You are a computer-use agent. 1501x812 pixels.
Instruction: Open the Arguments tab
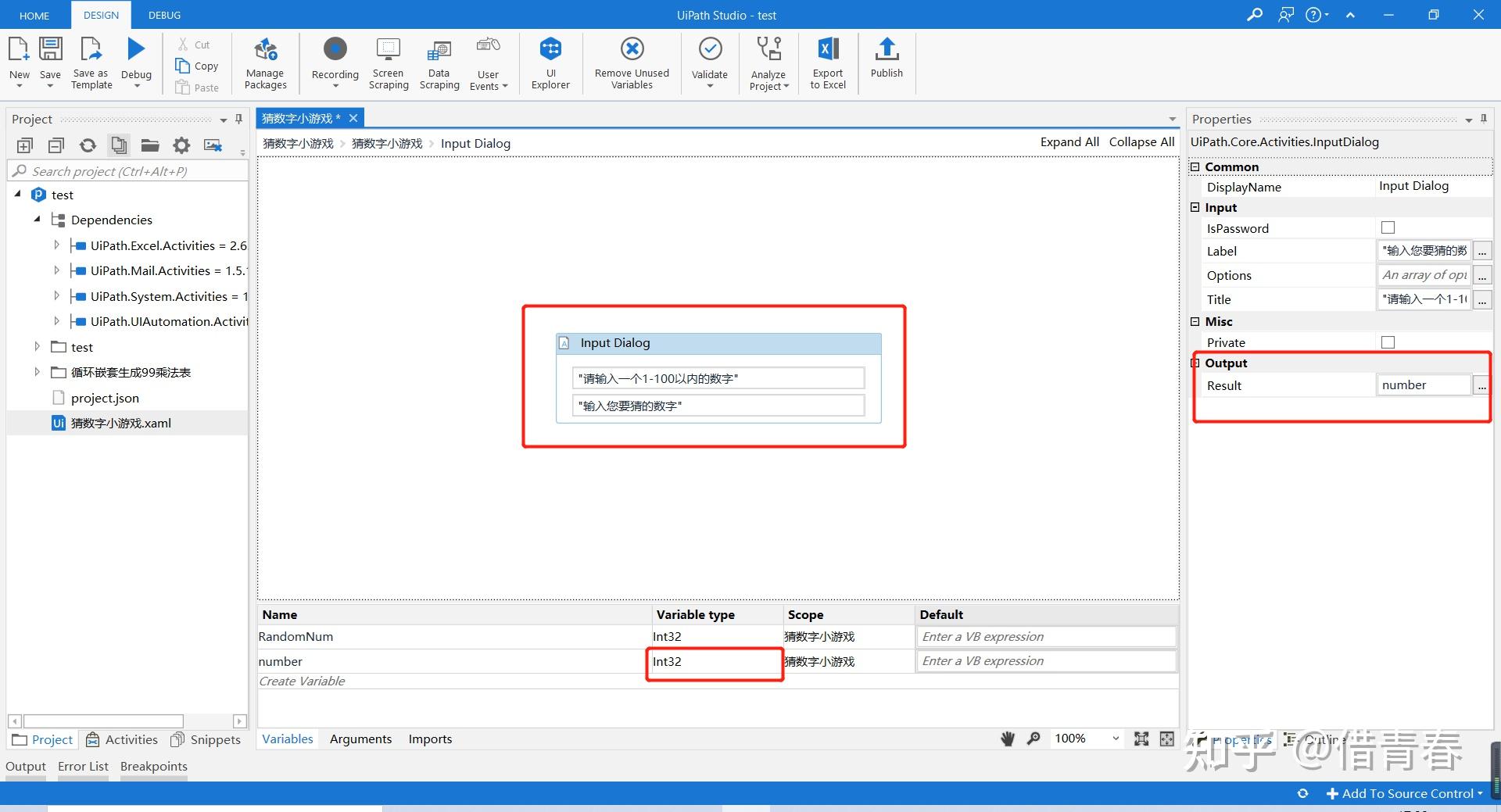(x=360, y=739)
